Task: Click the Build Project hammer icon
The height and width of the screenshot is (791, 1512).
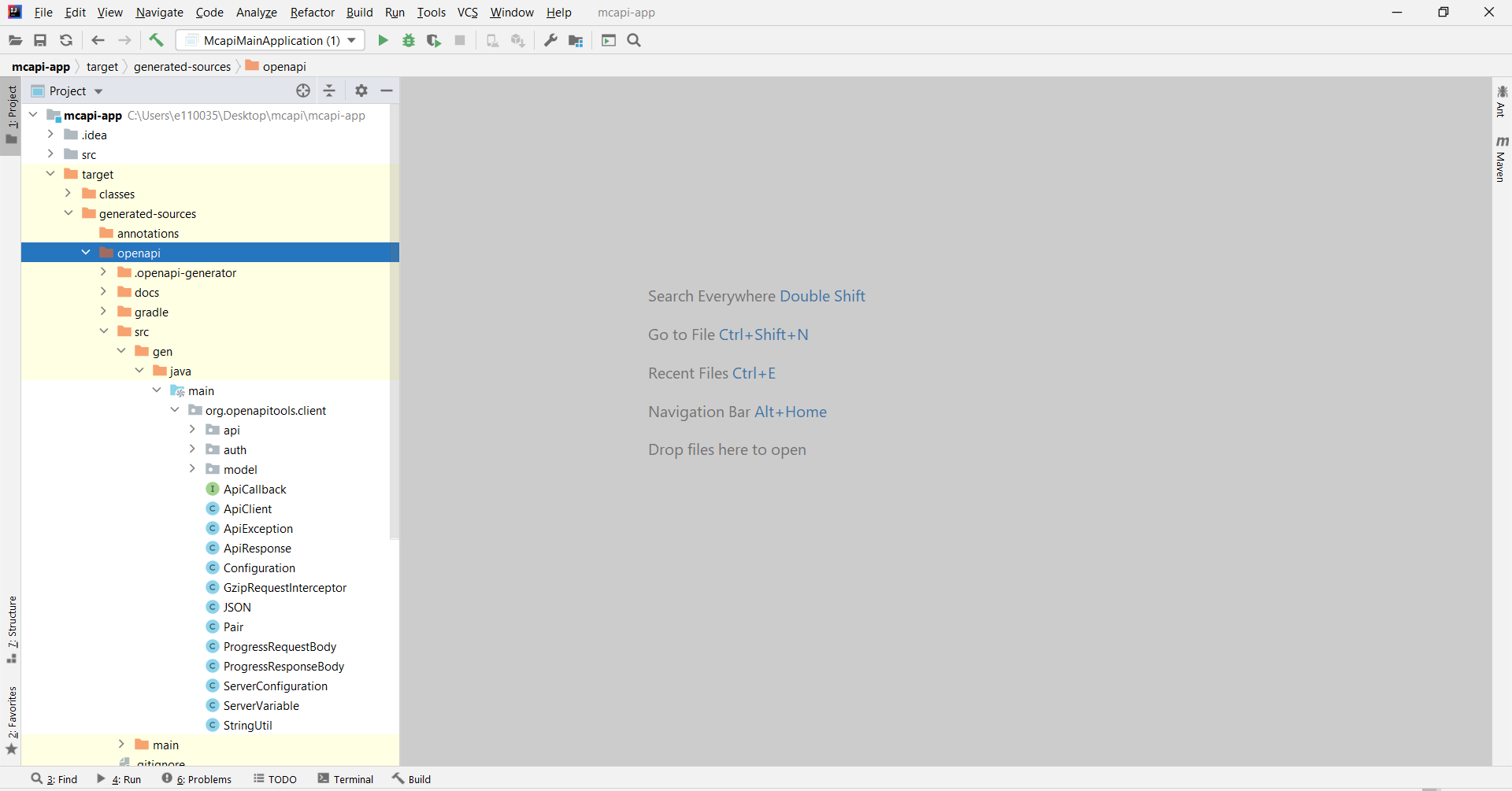Action: [x=156, y=40]
